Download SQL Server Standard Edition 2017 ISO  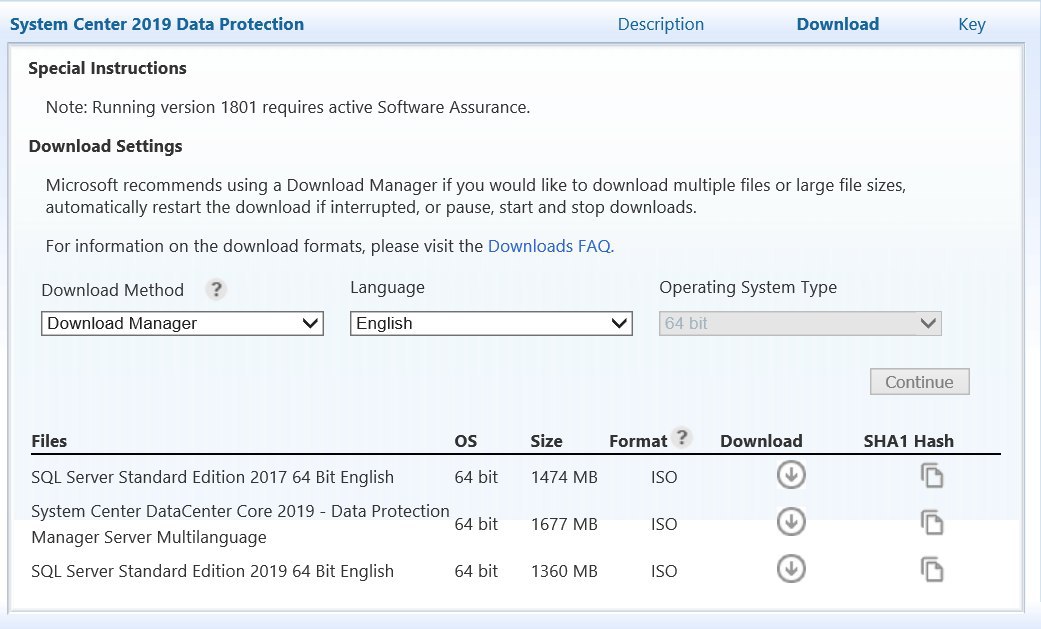(791, 475)
